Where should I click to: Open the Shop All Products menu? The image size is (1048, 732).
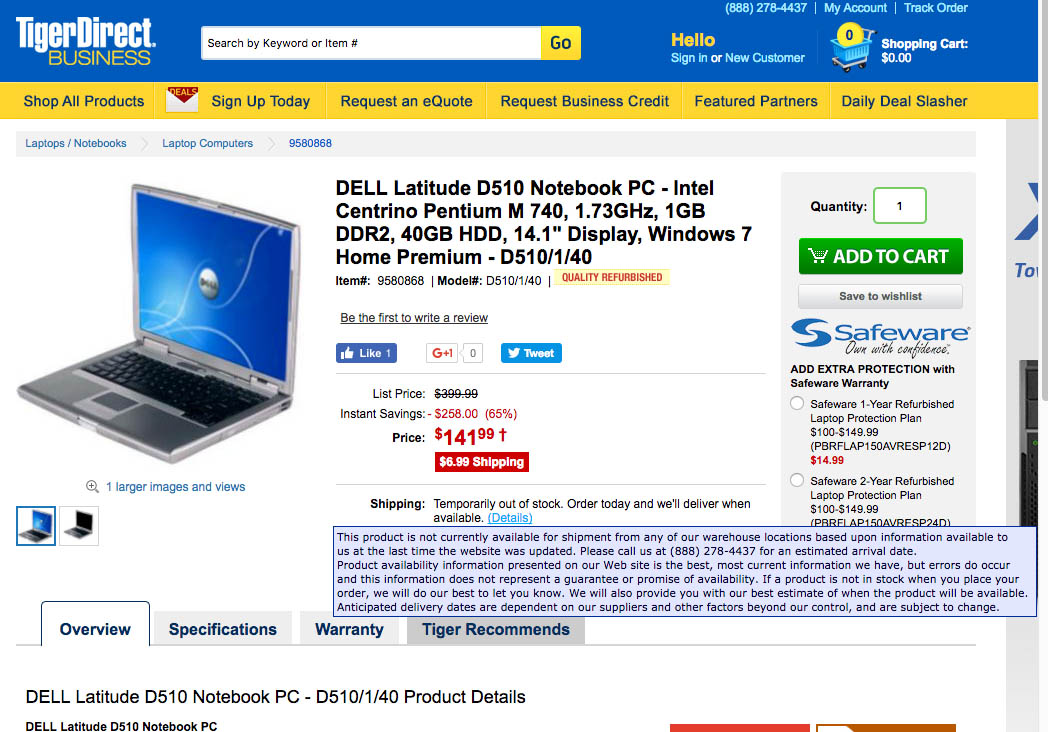click(84, 101)
